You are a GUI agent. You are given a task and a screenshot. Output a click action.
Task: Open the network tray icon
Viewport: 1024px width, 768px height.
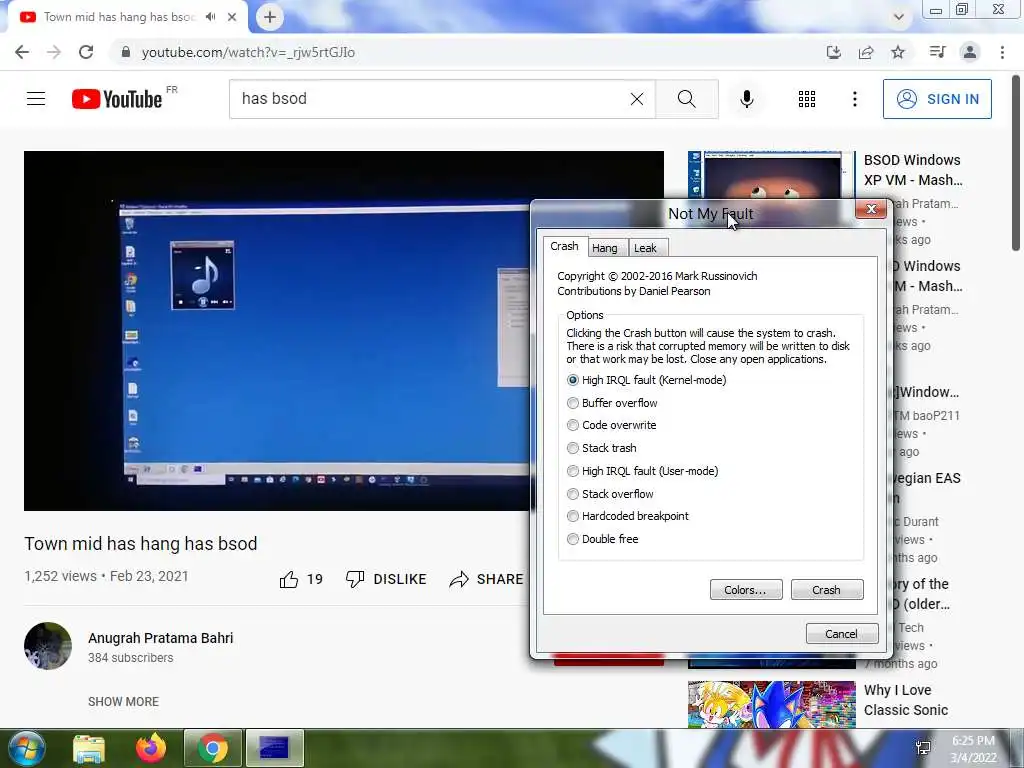coord(923,748)
